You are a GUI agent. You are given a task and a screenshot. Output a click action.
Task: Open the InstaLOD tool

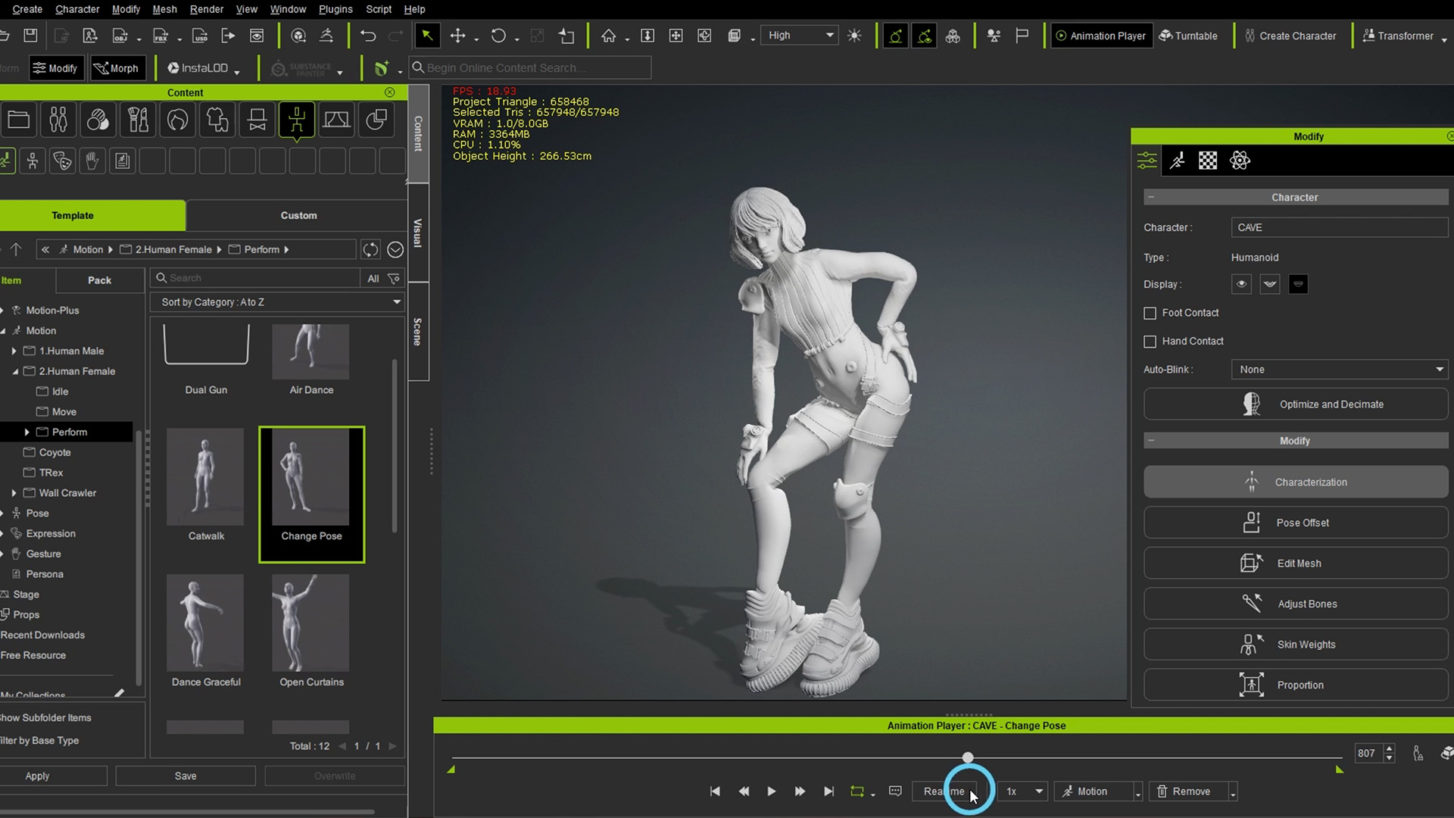pyautogui.click(x=198, y=68)
